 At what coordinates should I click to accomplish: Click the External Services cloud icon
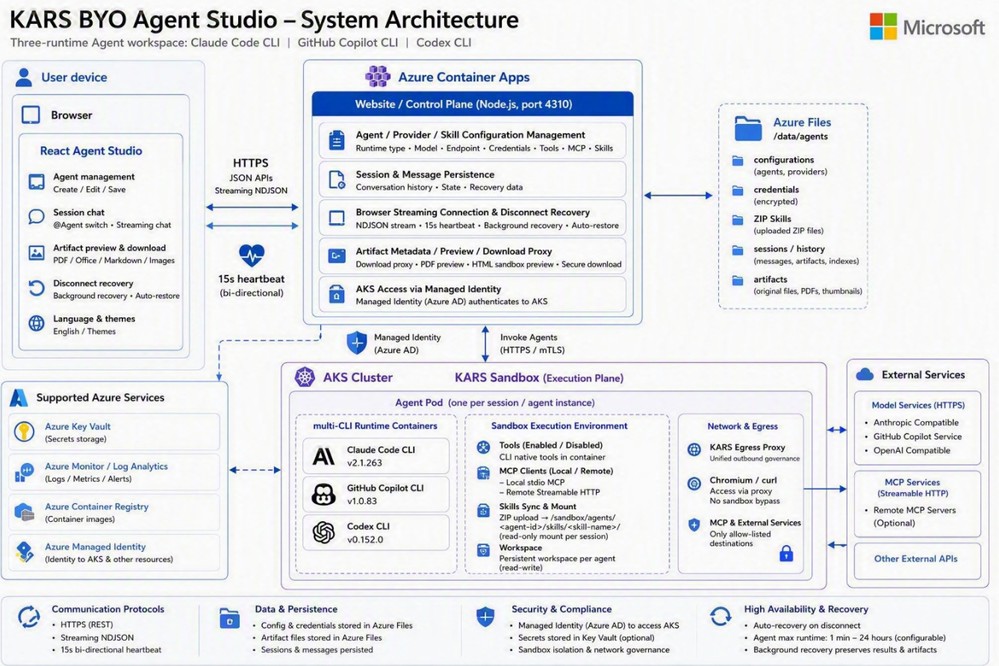(865, 375)
